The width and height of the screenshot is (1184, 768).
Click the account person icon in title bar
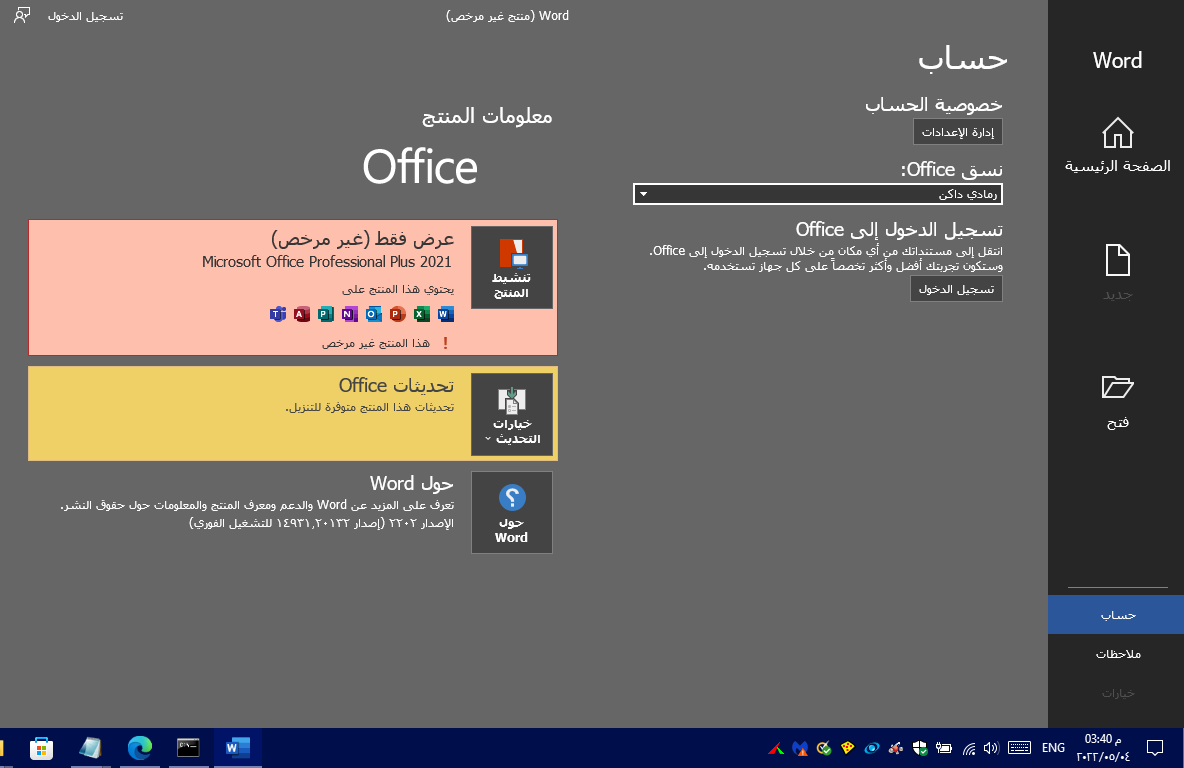tap(22, 16)
